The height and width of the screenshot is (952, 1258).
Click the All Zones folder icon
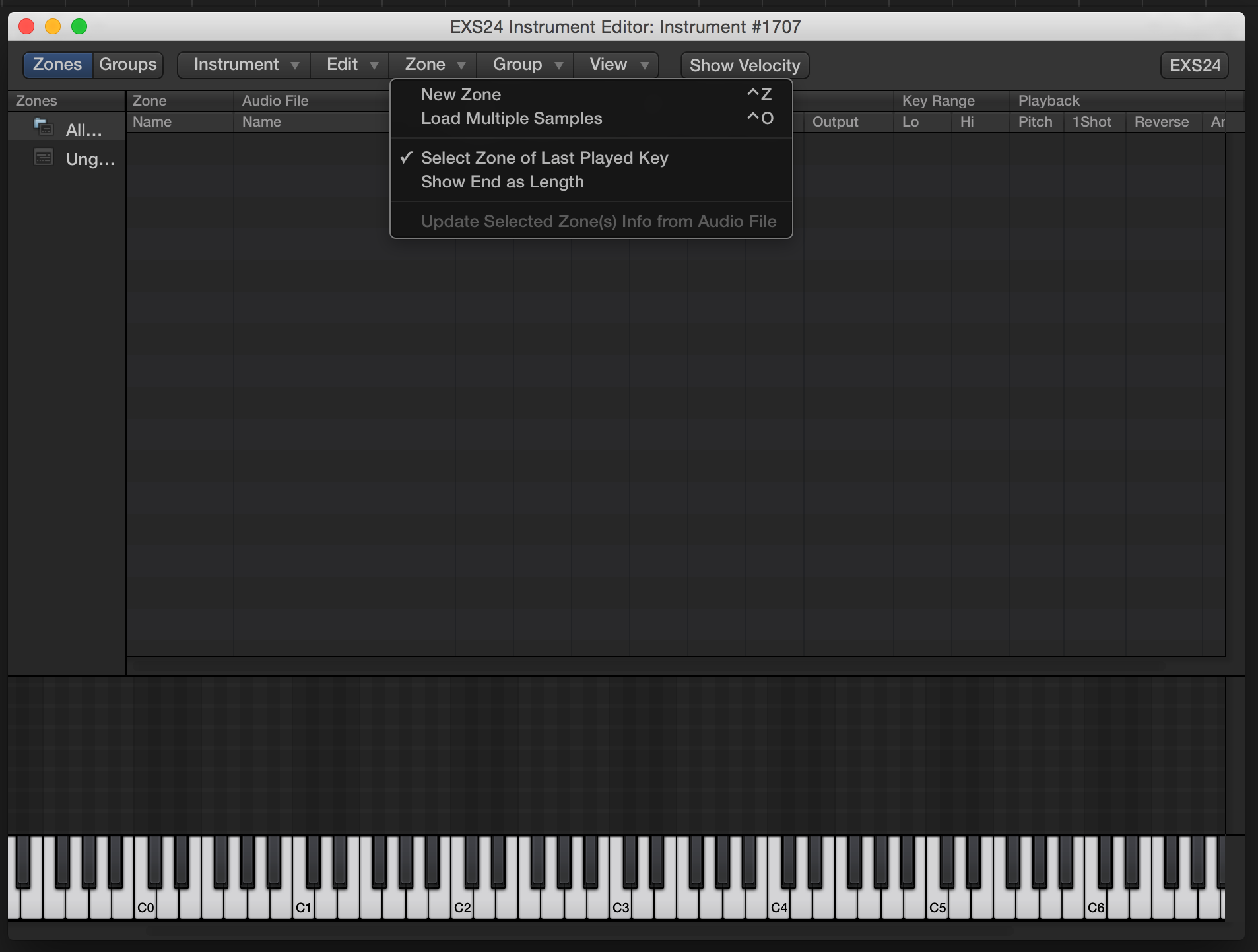[x=44, y=127]
